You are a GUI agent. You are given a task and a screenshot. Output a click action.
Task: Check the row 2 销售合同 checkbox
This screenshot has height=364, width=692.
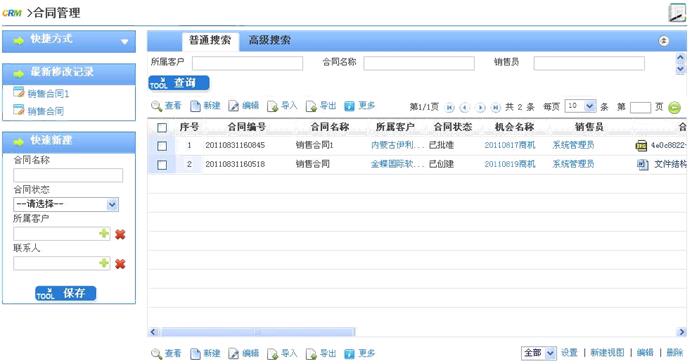(162, 165)
